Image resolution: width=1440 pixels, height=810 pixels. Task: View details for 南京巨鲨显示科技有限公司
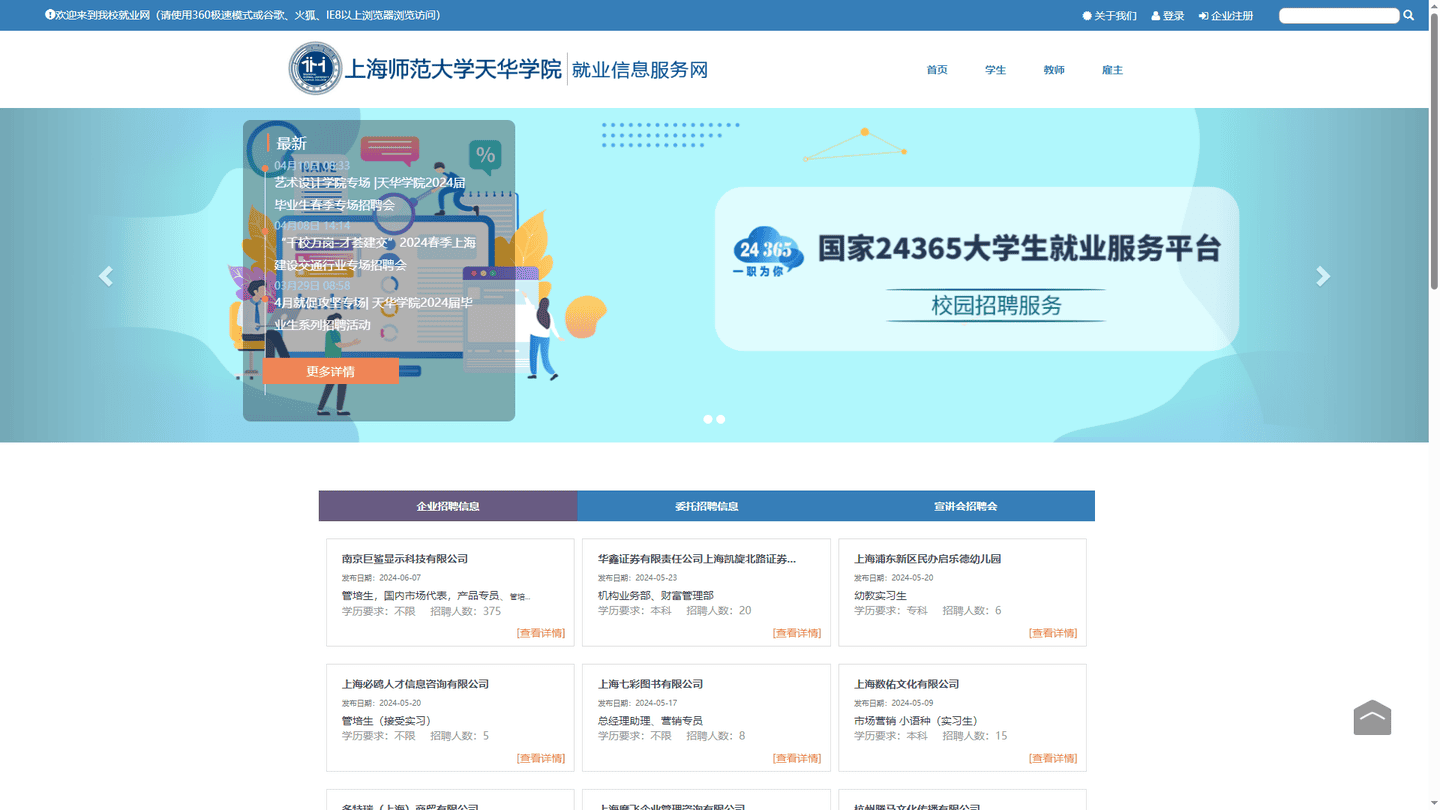[x=541, y=633]
